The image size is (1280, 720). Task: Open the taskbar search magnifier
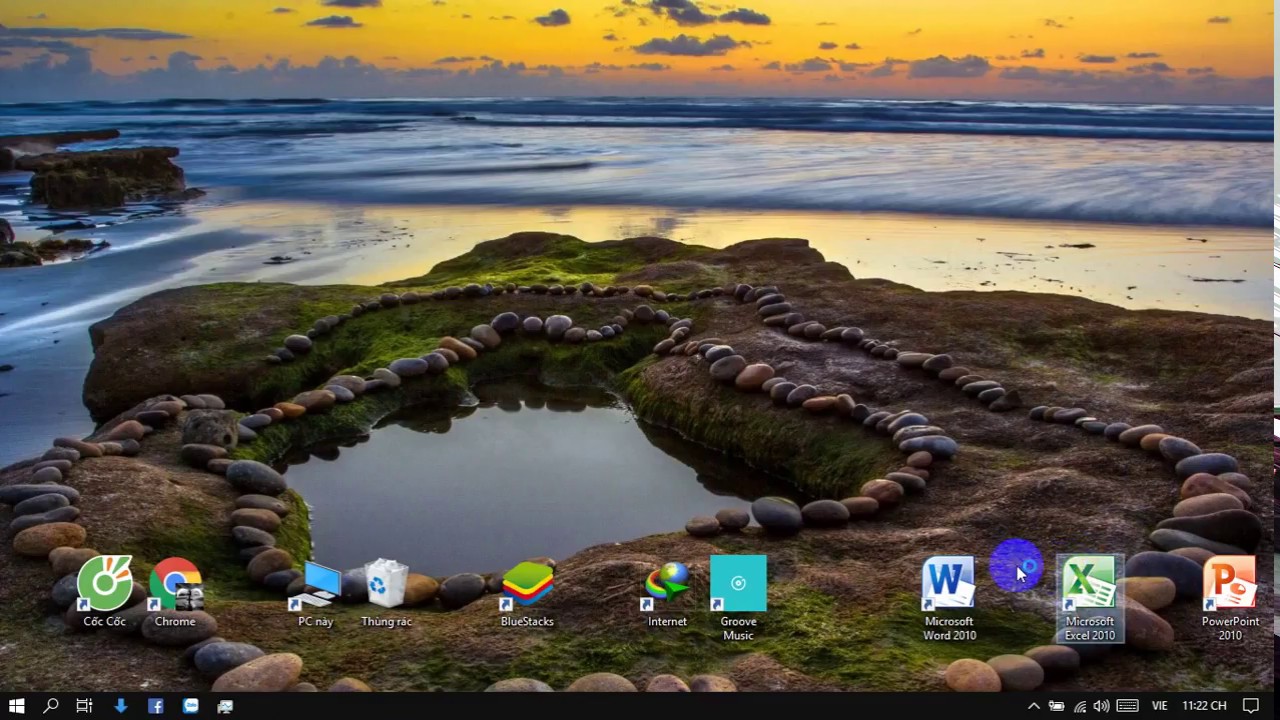tap(51, 706)
